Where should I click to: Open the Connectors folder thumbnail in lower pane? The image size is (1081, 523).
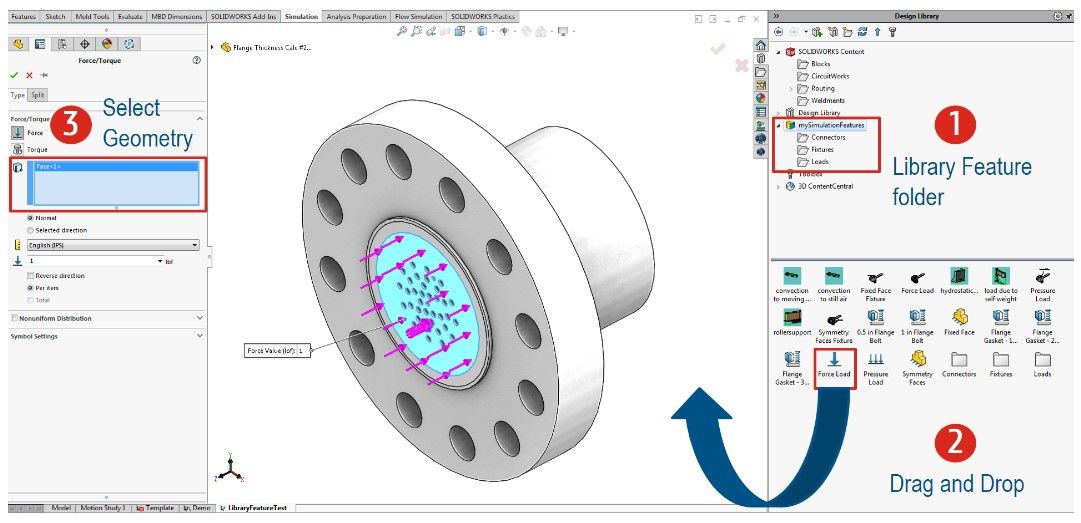[x=959, y=365]
